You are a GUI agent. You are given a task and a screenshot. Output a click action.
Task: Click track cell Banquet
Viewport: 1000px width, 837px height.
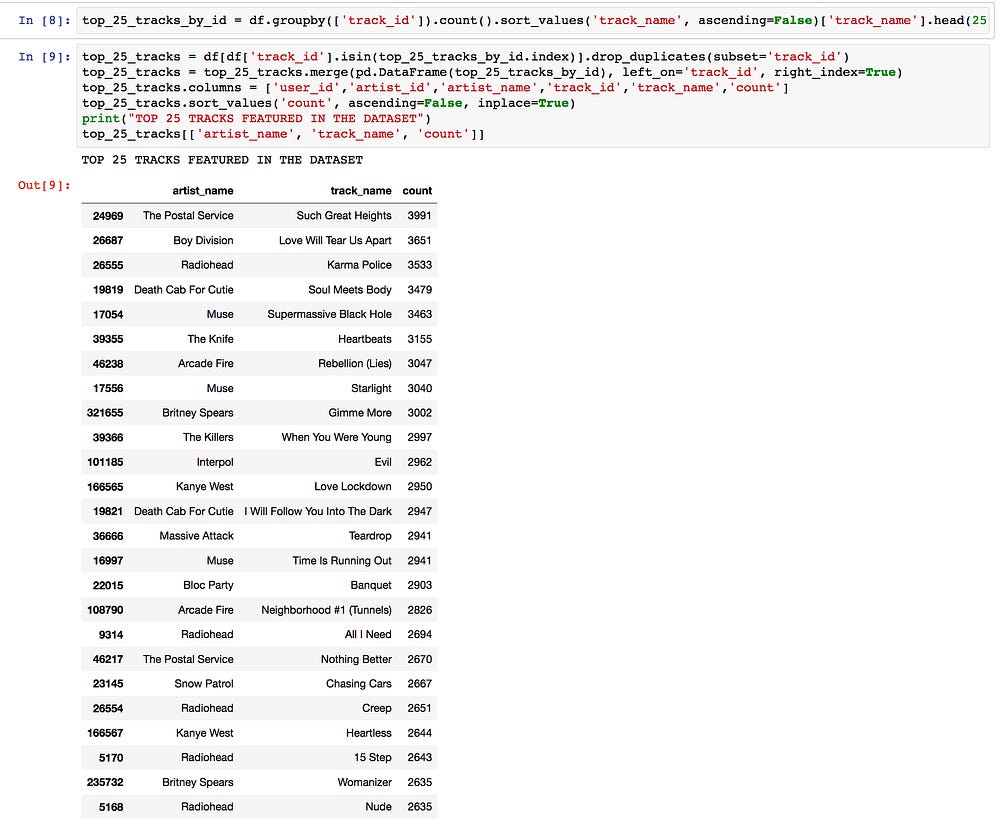pyautogui.click(x=371, y=586)
